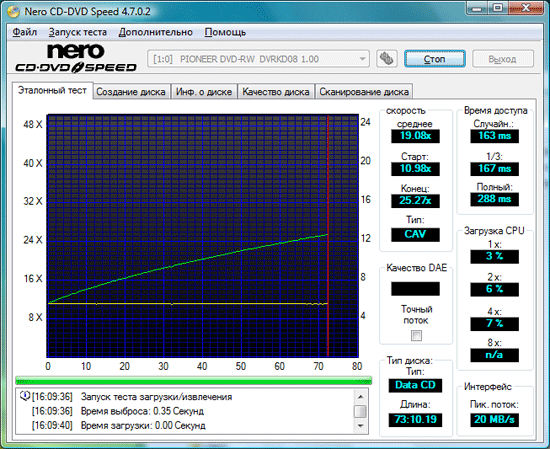
Task: Click the Nero disc icon in title bar
Action: (x=14, y=12)
